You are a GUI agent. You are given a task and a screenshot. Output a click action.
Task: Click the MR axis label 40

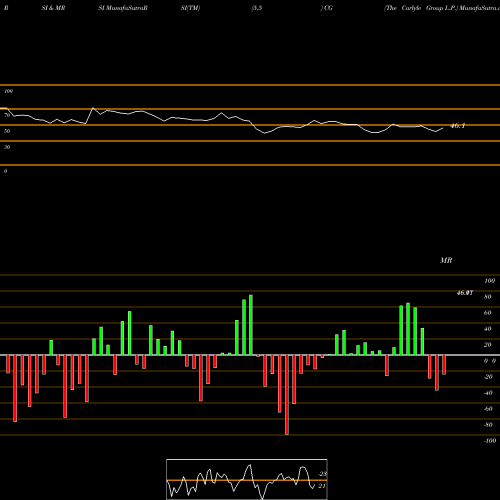click(x=488, y=329)
